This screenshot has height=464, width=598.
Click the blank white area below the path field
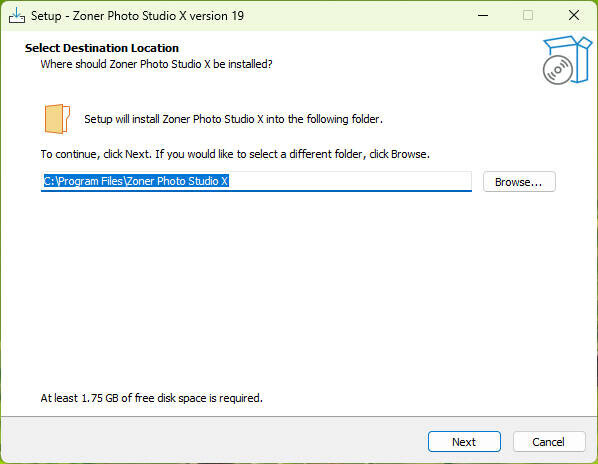tap(297, 290)
